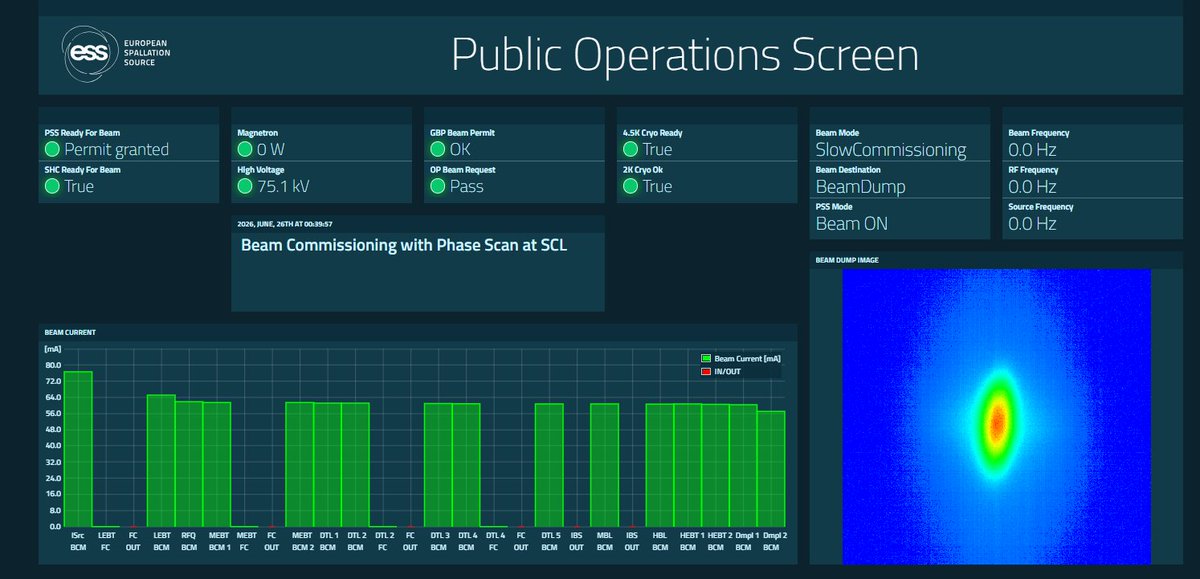
Task: Select the green Magnetron status light
Action: 245,150
